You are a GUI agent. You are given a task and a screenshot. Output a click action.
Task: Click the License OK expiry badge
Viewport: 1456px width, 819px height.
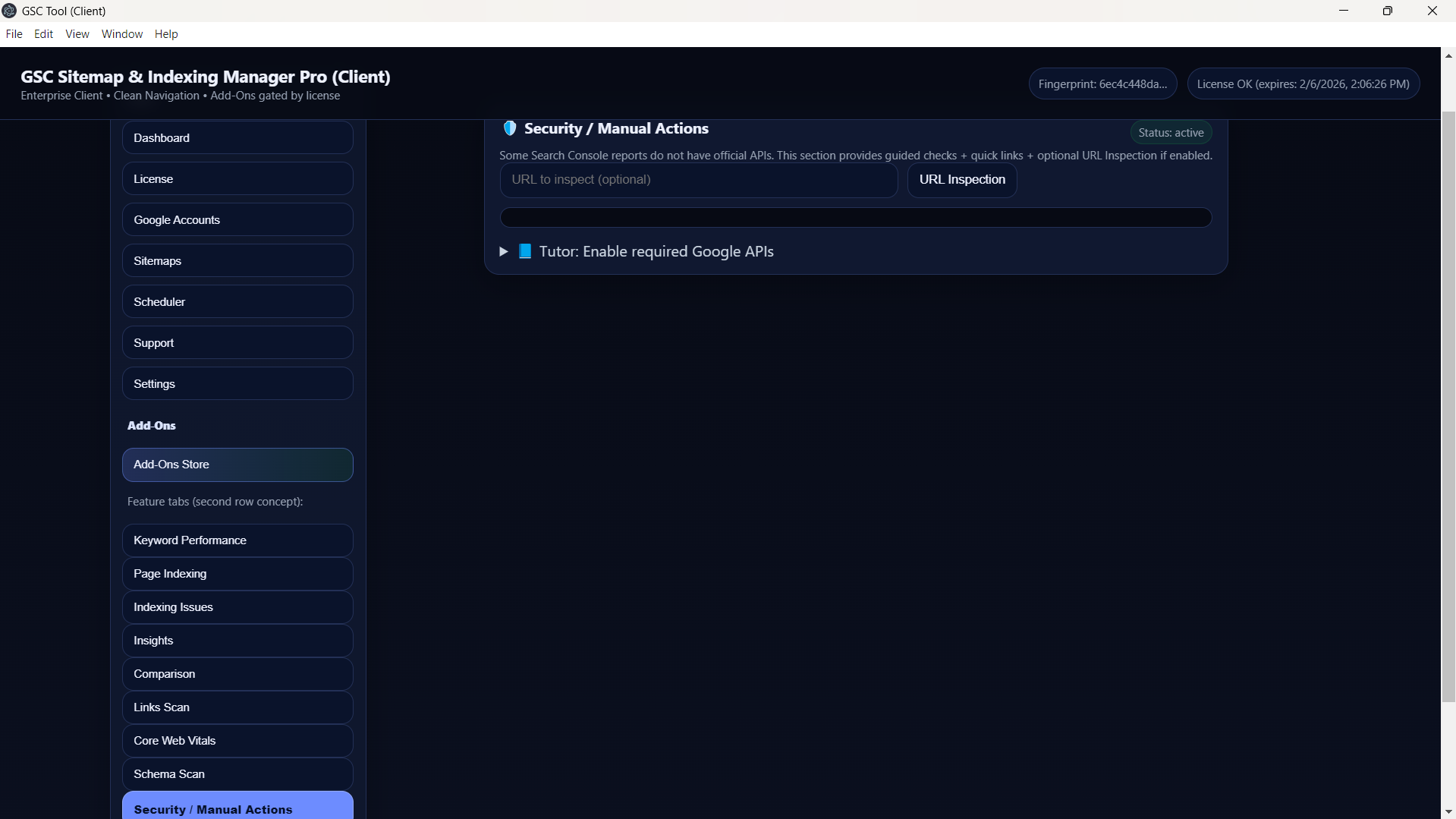click(1303, 84)
